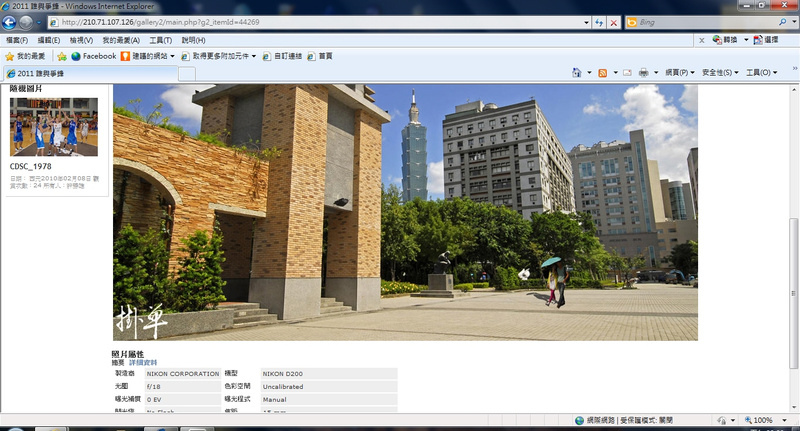Open the print options dropdown arrow

[x=656, y=72]
